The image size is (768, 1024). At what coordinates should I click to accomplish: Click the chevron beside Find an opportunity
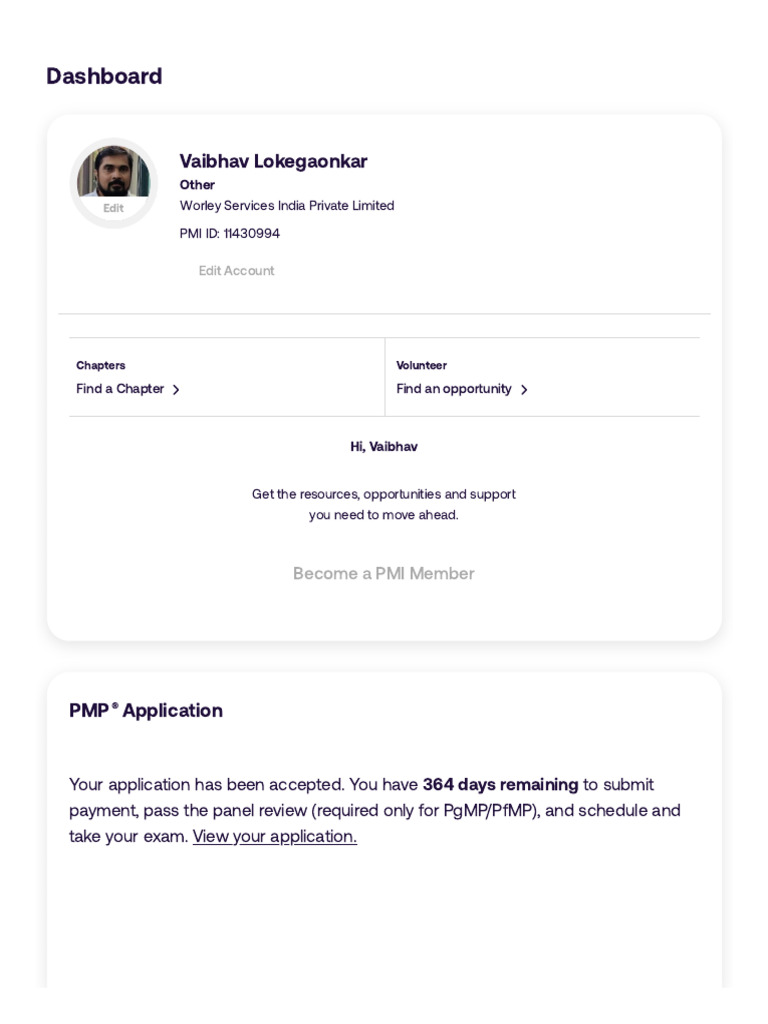(524, 390)
